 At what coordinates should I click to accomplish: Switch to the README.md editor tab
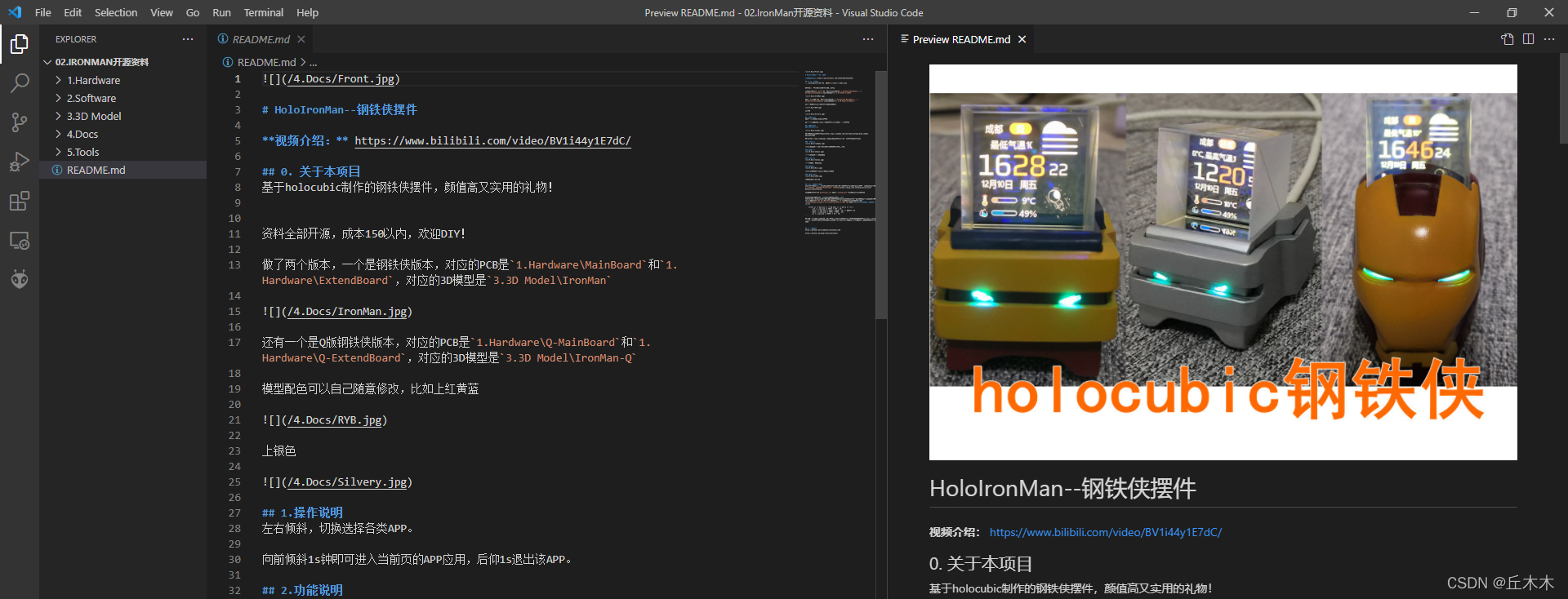point(261,39)
